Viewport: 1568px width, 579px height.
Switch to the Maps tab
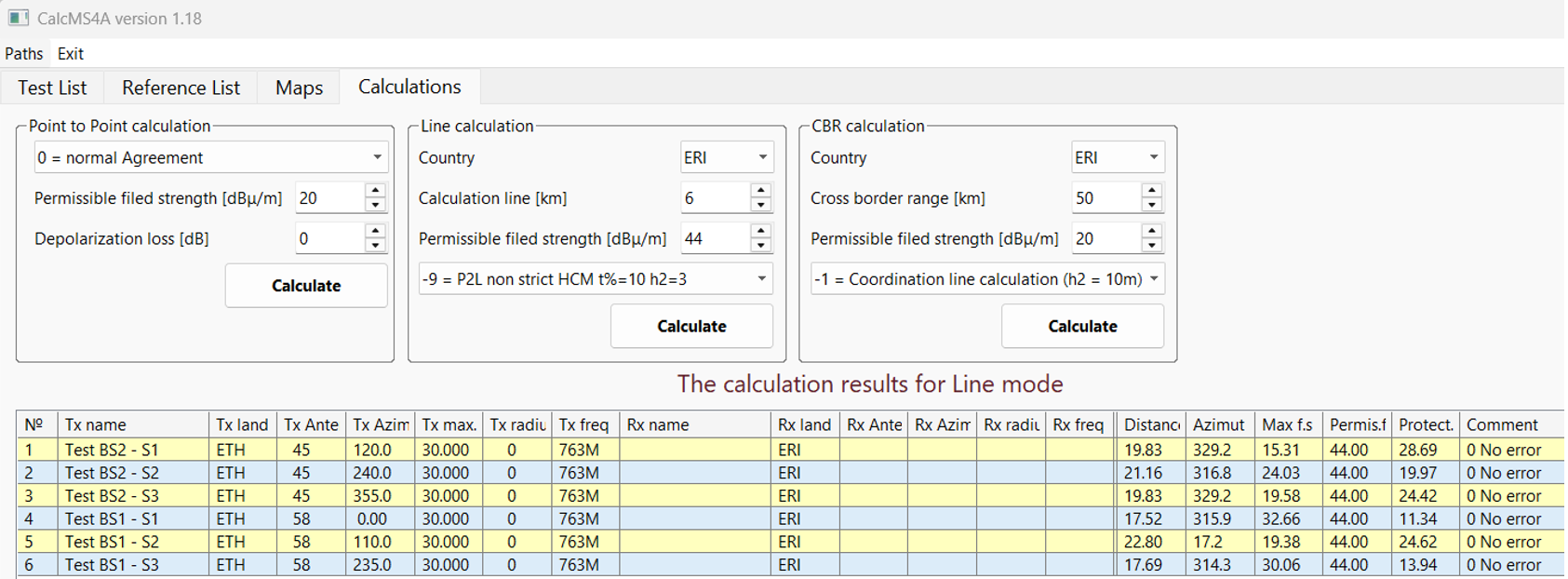coord(299,88)
